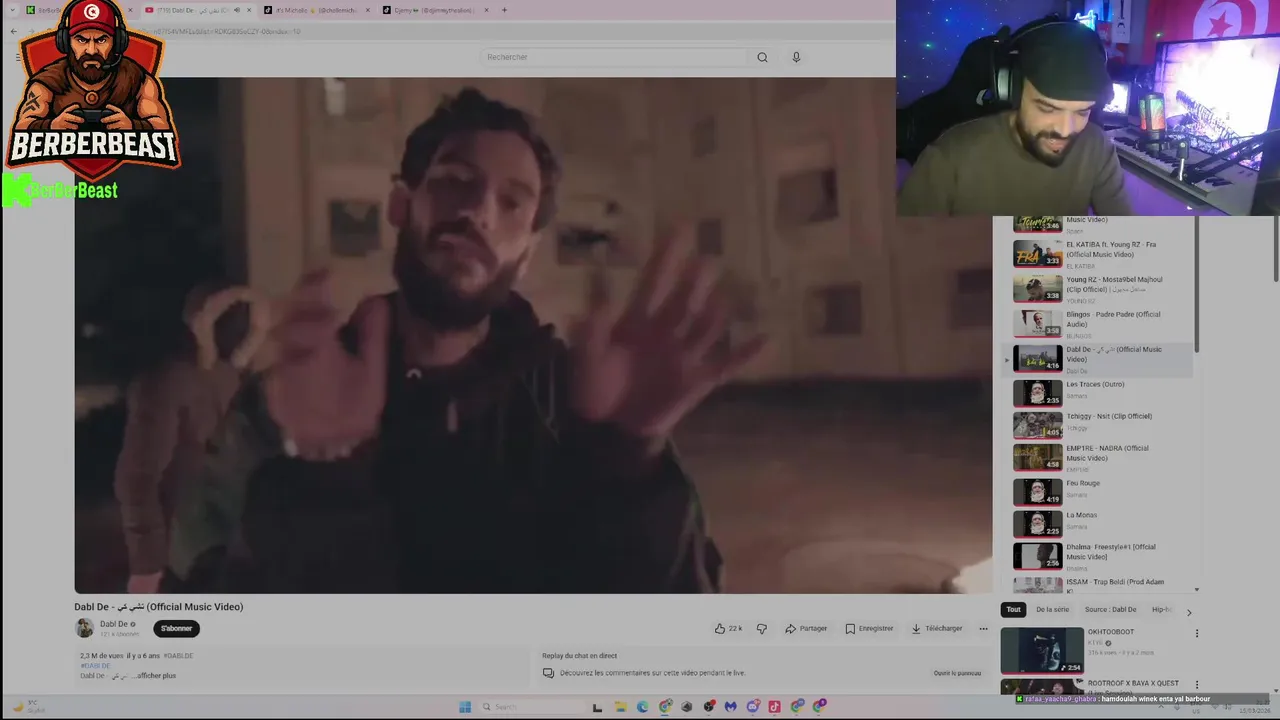This screenshot has height=720, width=1280.
Task: Open live chat replay Ouvrir le panneau
Action: click(957, 673)
